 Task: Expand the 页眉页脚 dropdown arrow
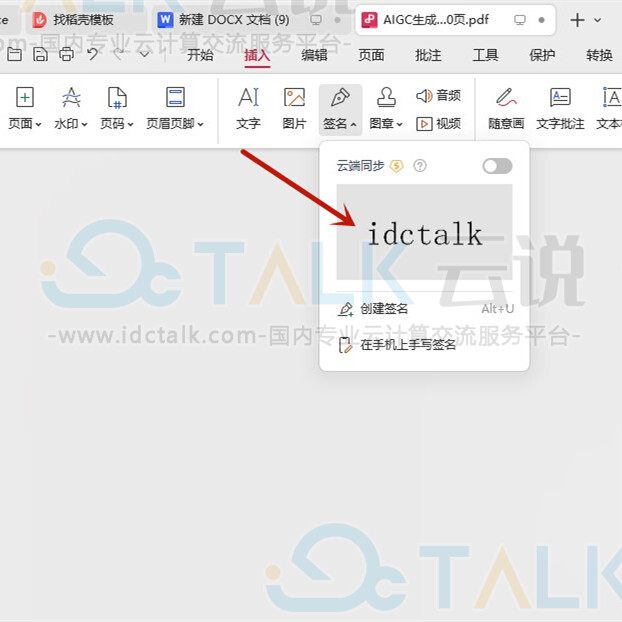[201, 125]
